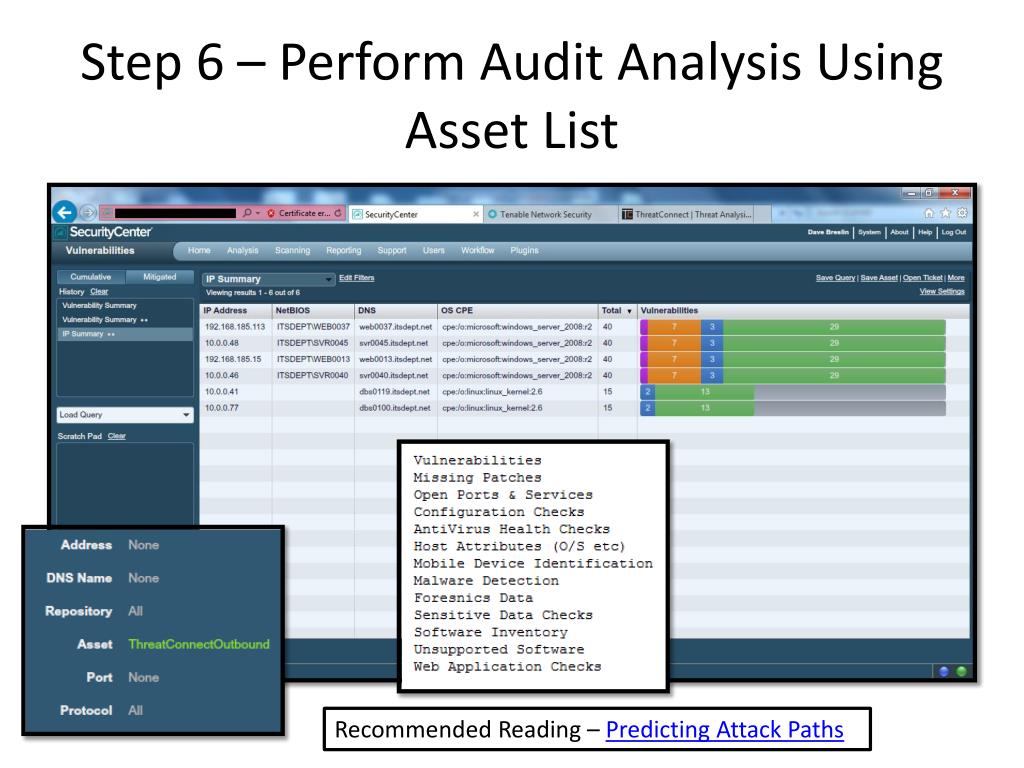Click the browser favorites star icon
The width and height of the screenshot is (1024, 768).
pos(945,213)
